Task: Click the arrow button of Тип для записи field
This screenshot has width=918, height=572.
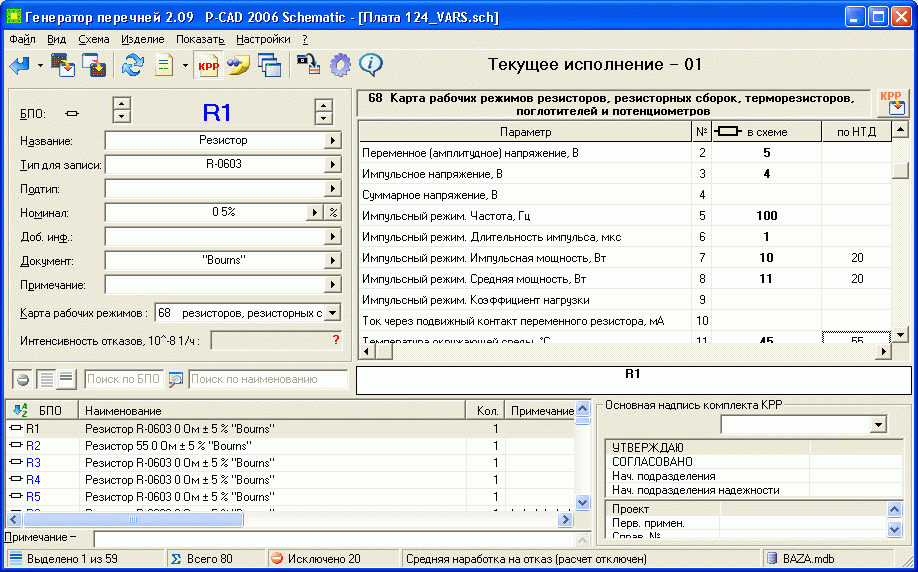Action: click(333, 165)
